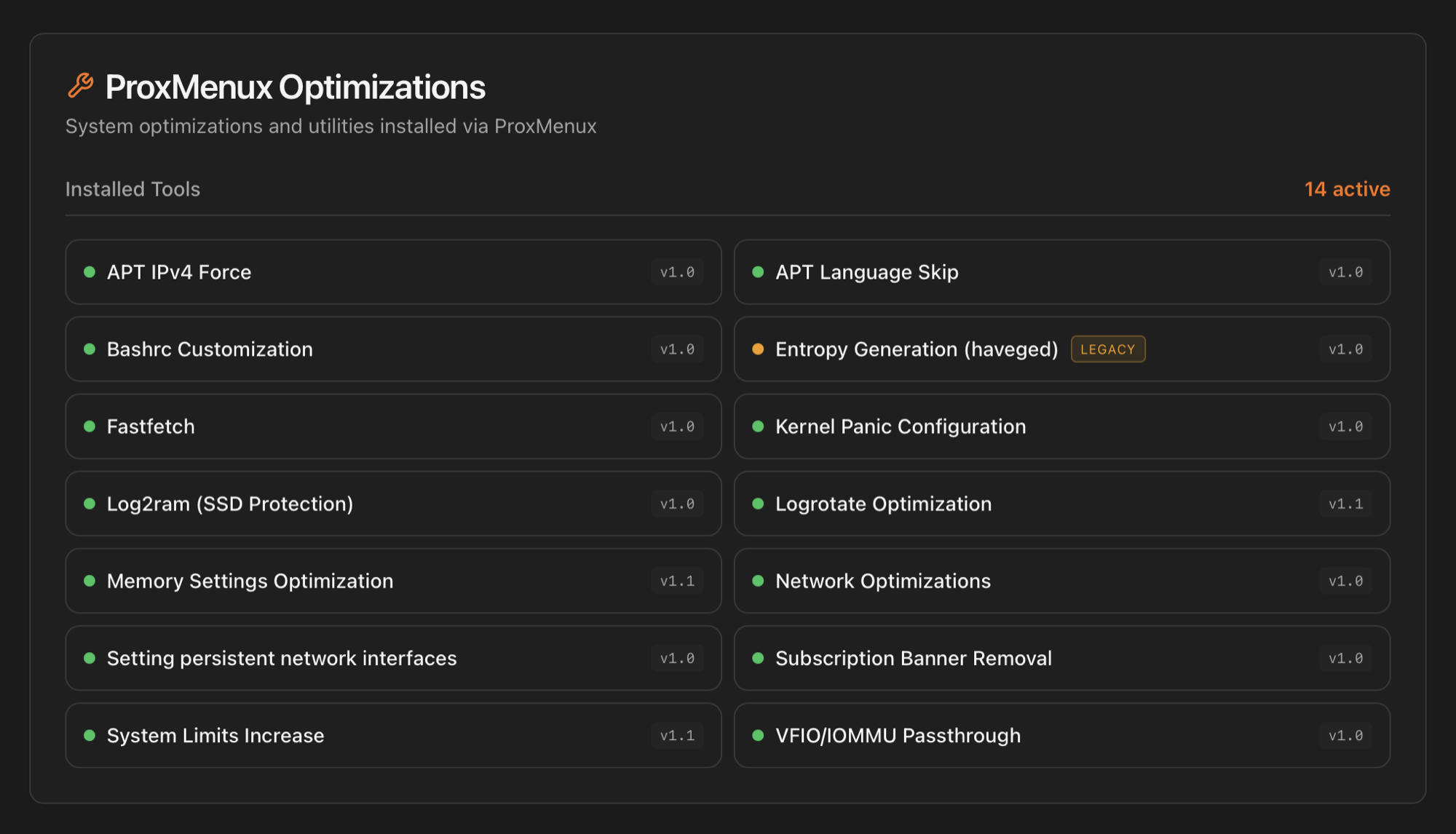This screenshot has width=1456, height=834.
Task: Click the v1.1 badge of Memory Settings Optimization
Action: pos(677,581)
